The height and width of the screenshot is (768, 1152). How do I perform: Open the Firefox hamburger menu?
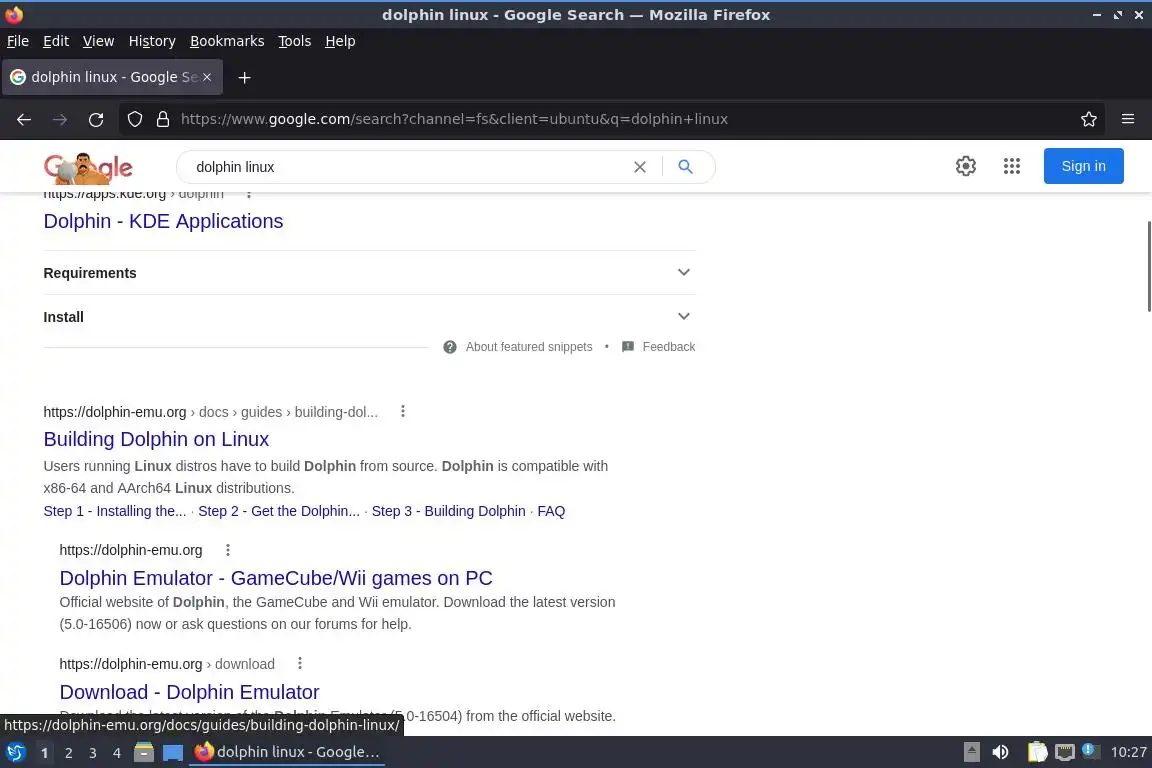click(1128, 119)
